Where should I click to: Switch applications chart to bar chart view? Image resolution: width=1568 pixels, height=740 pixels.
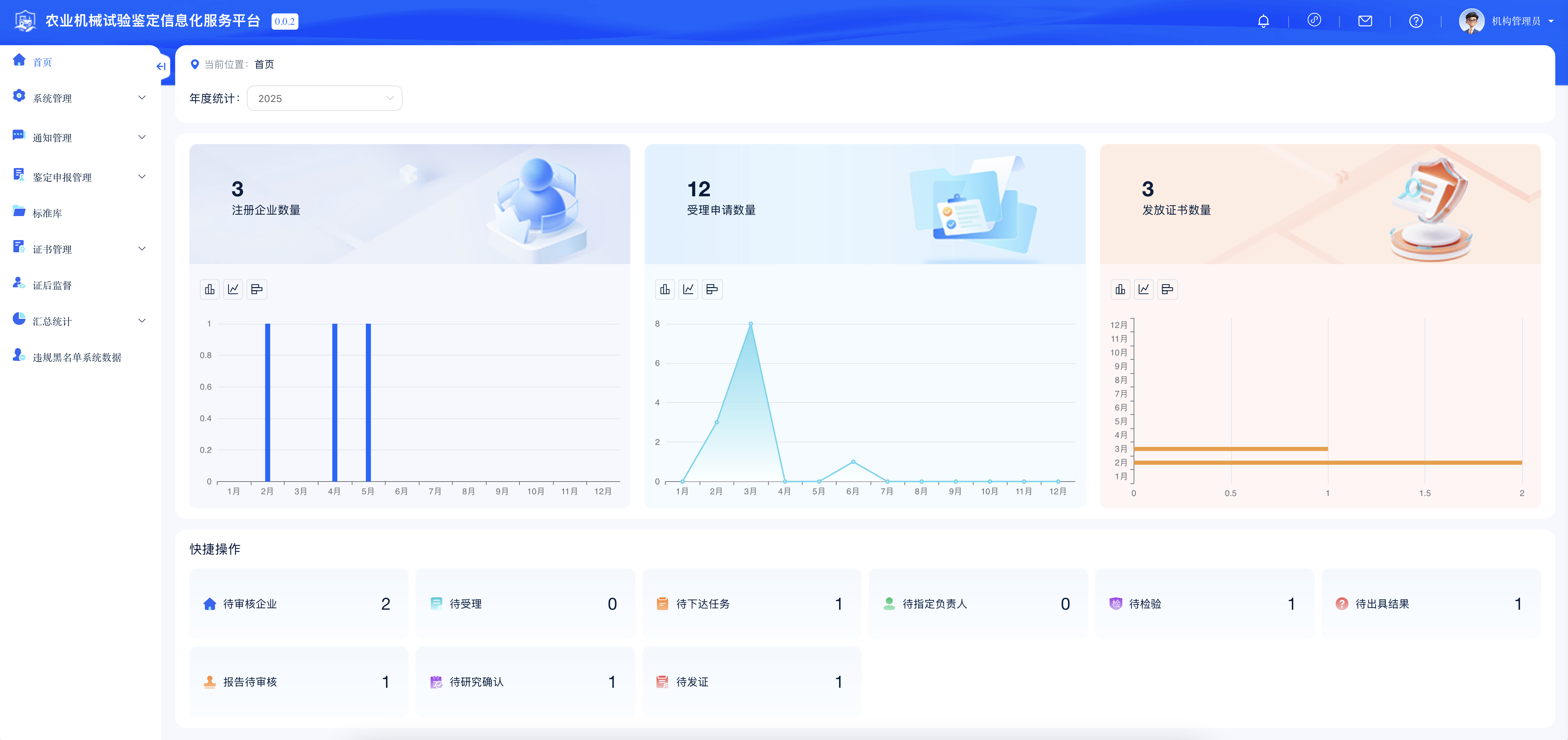pyautogui.click(x=665, y=289)
